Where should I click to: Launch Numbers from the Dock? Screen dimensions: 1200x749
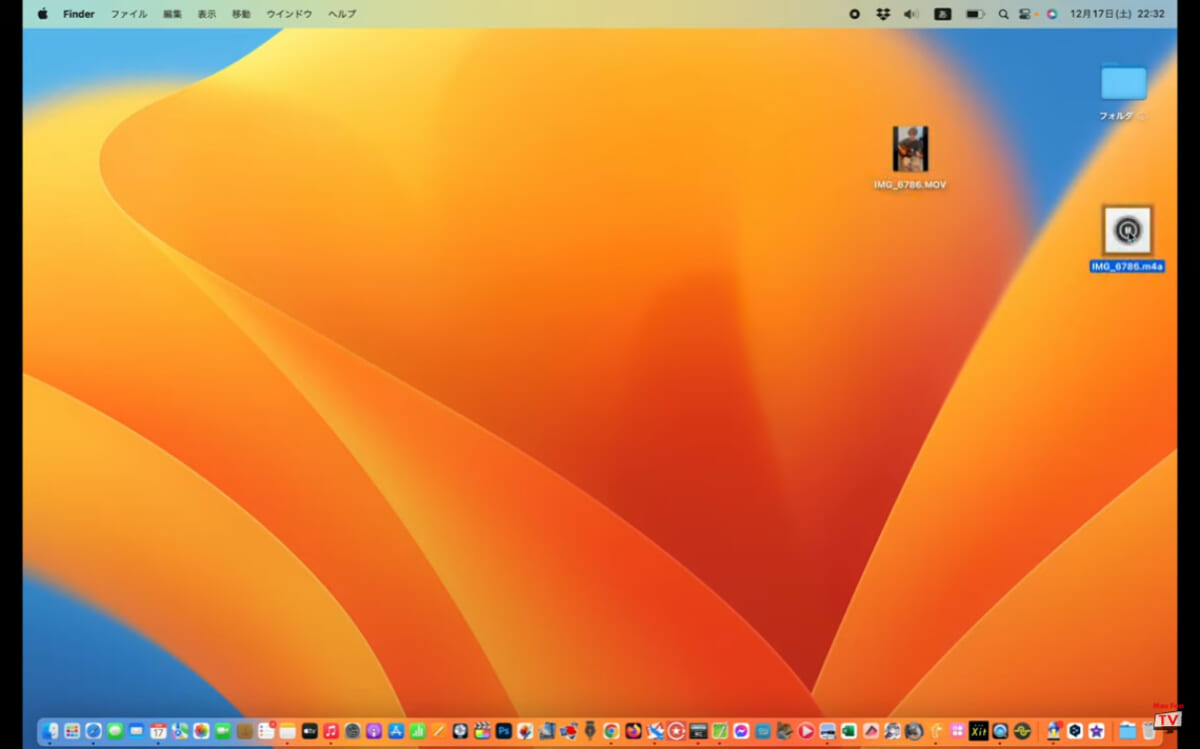tap(417, 731)
